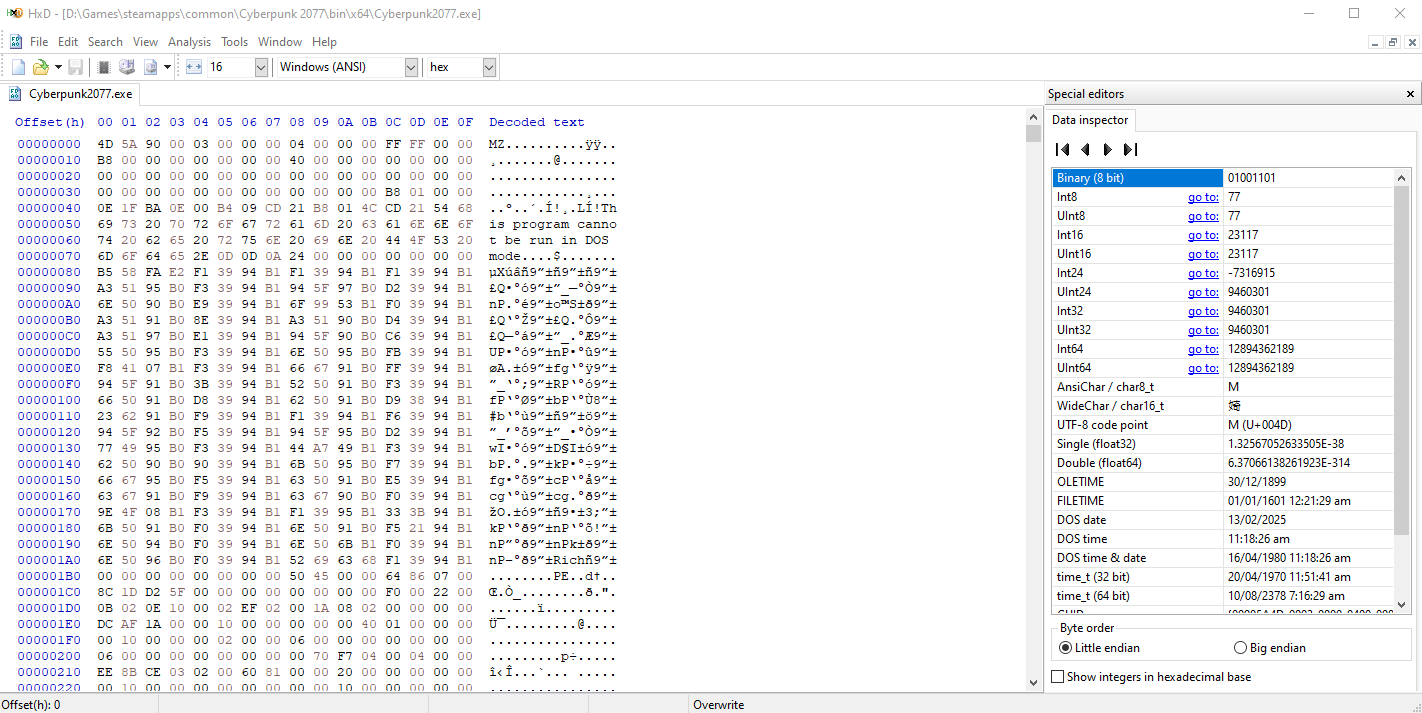
Task: Select the FILETIME row label
Action: tap(1080, 501)
